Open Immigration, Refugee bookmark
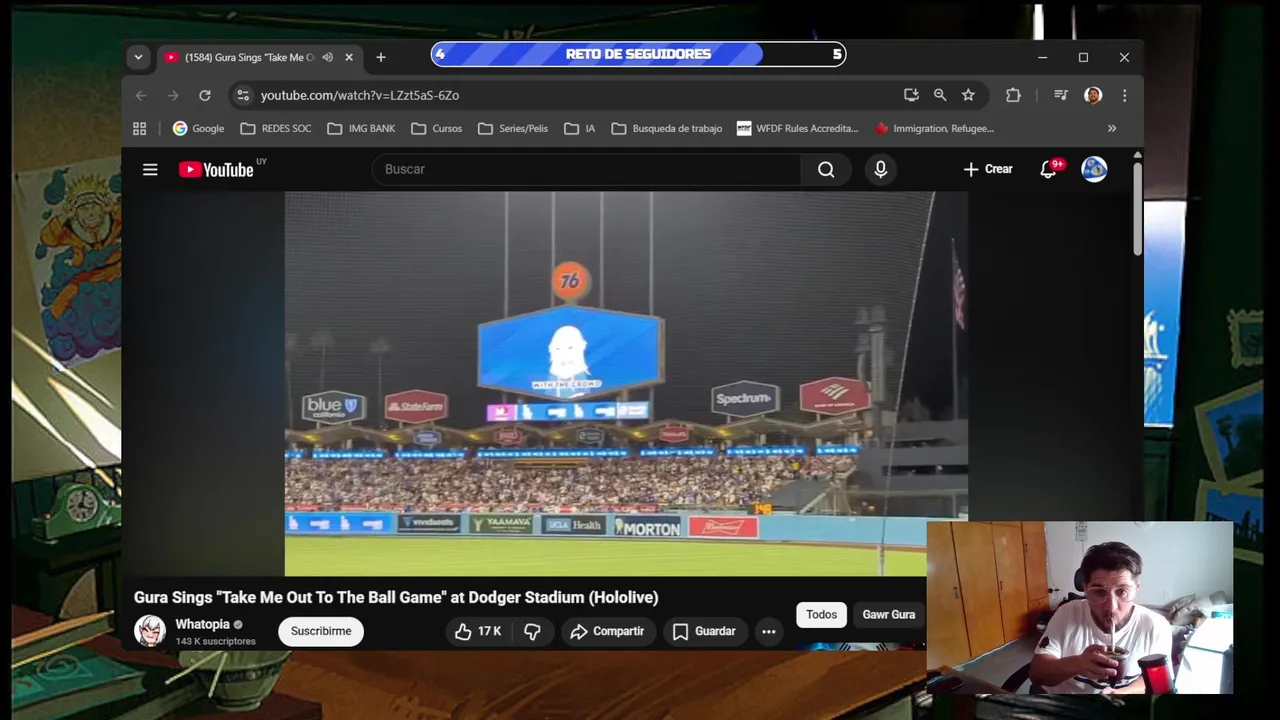Screen dimensions: 1280x720 [x=934, y=128]
